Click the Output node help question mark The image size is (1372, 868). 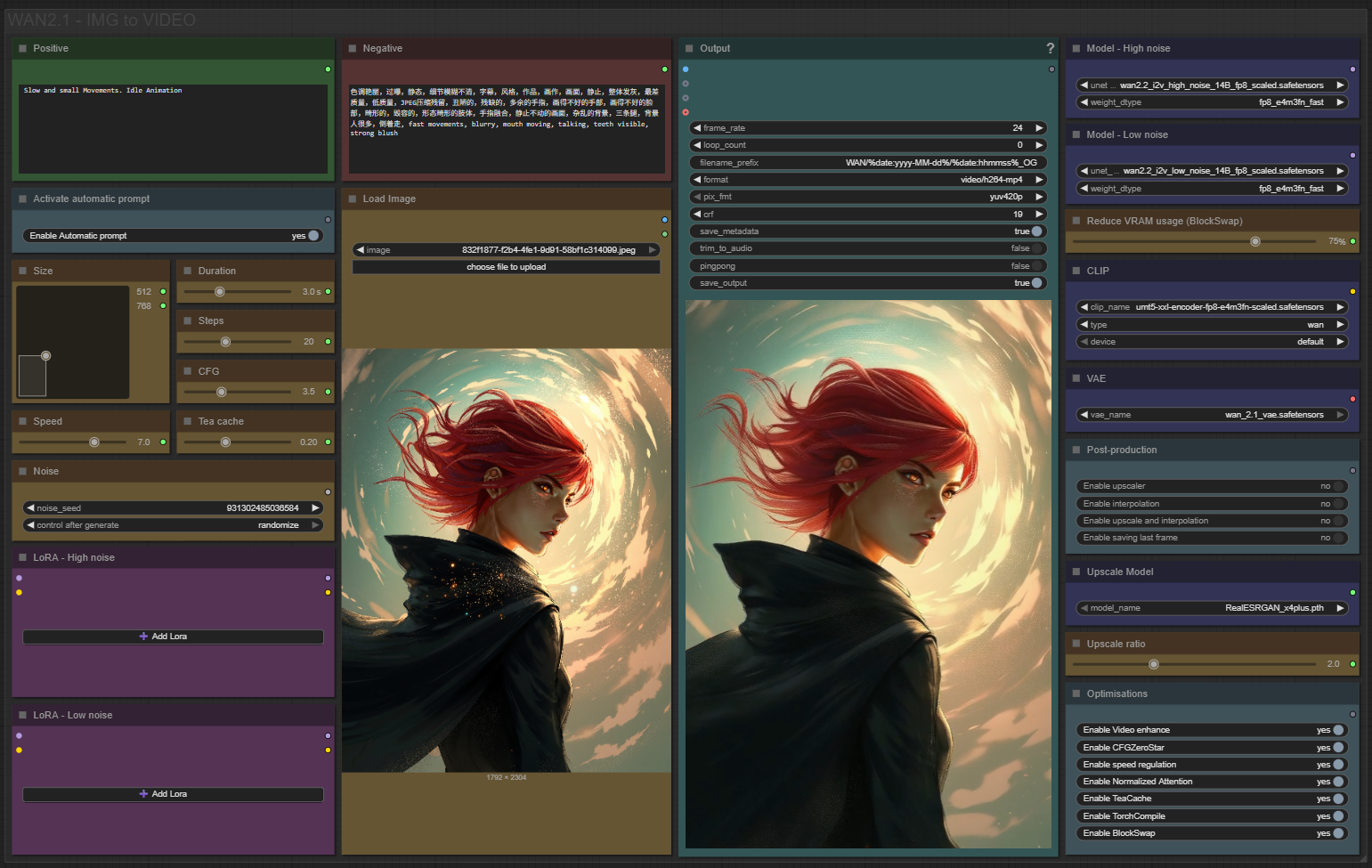point(1050,48)
